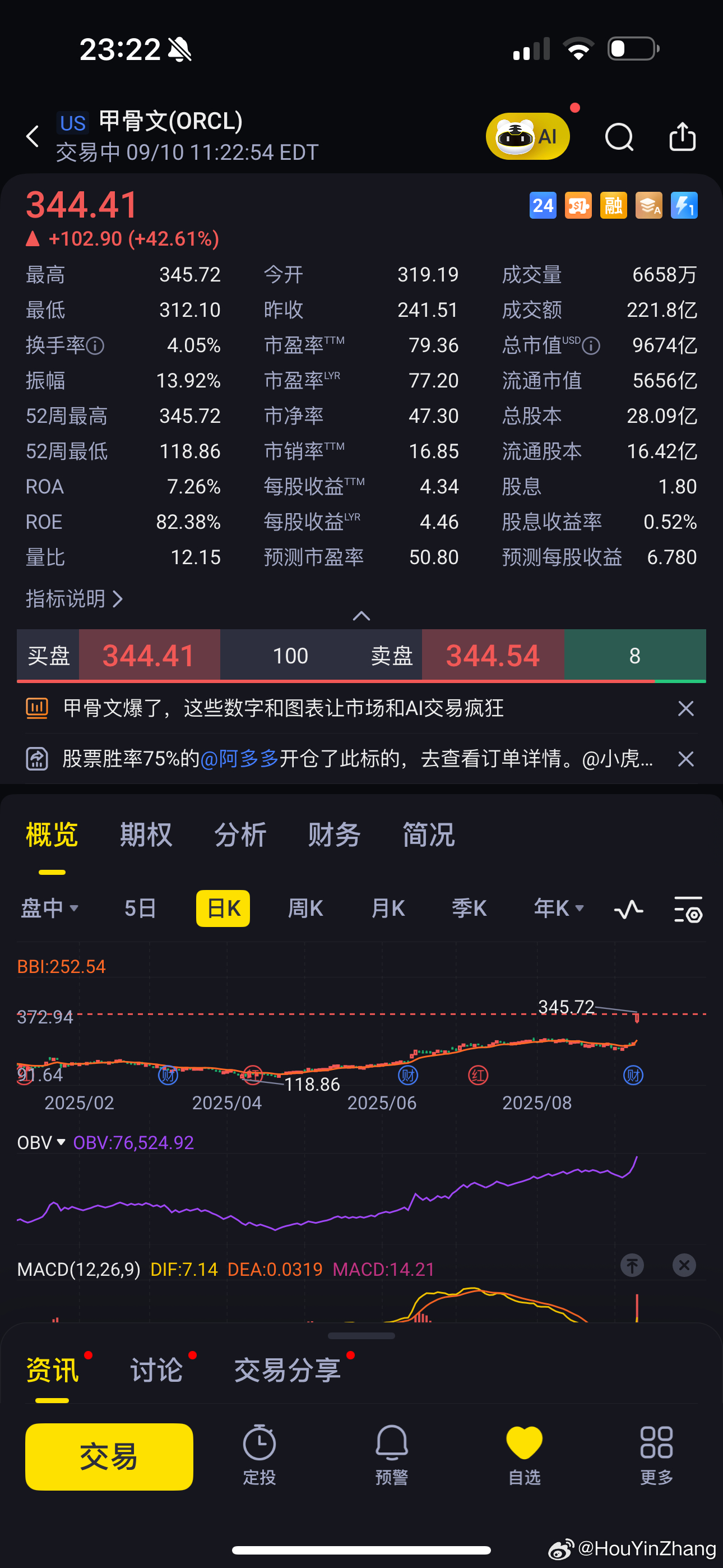Viewport: 723px width, 1568px height.
Task: Open 预警 bell alert icon
Action: point(392,1455)
